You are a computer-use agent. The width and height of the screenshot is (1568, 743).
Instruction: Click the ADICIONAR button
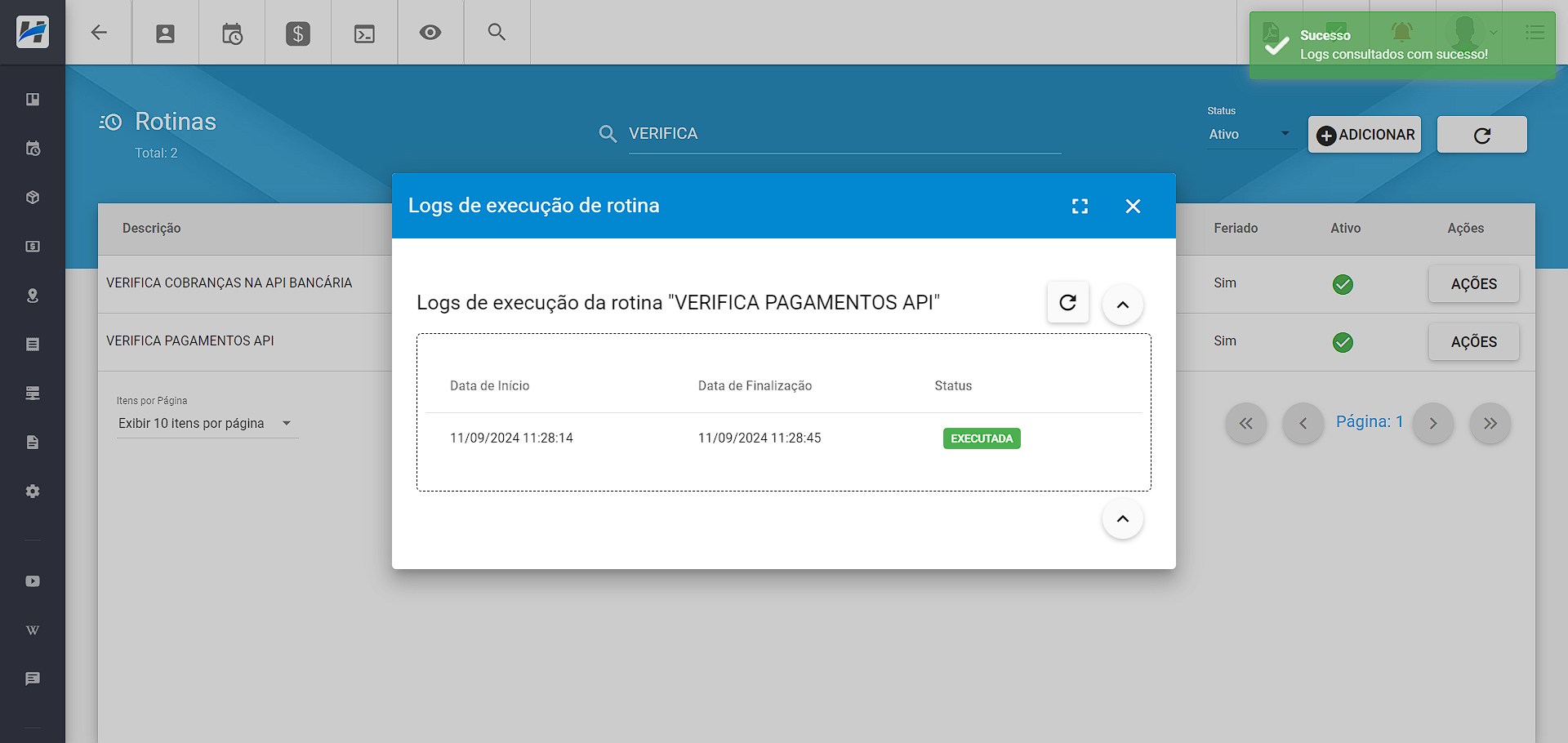1365,135
